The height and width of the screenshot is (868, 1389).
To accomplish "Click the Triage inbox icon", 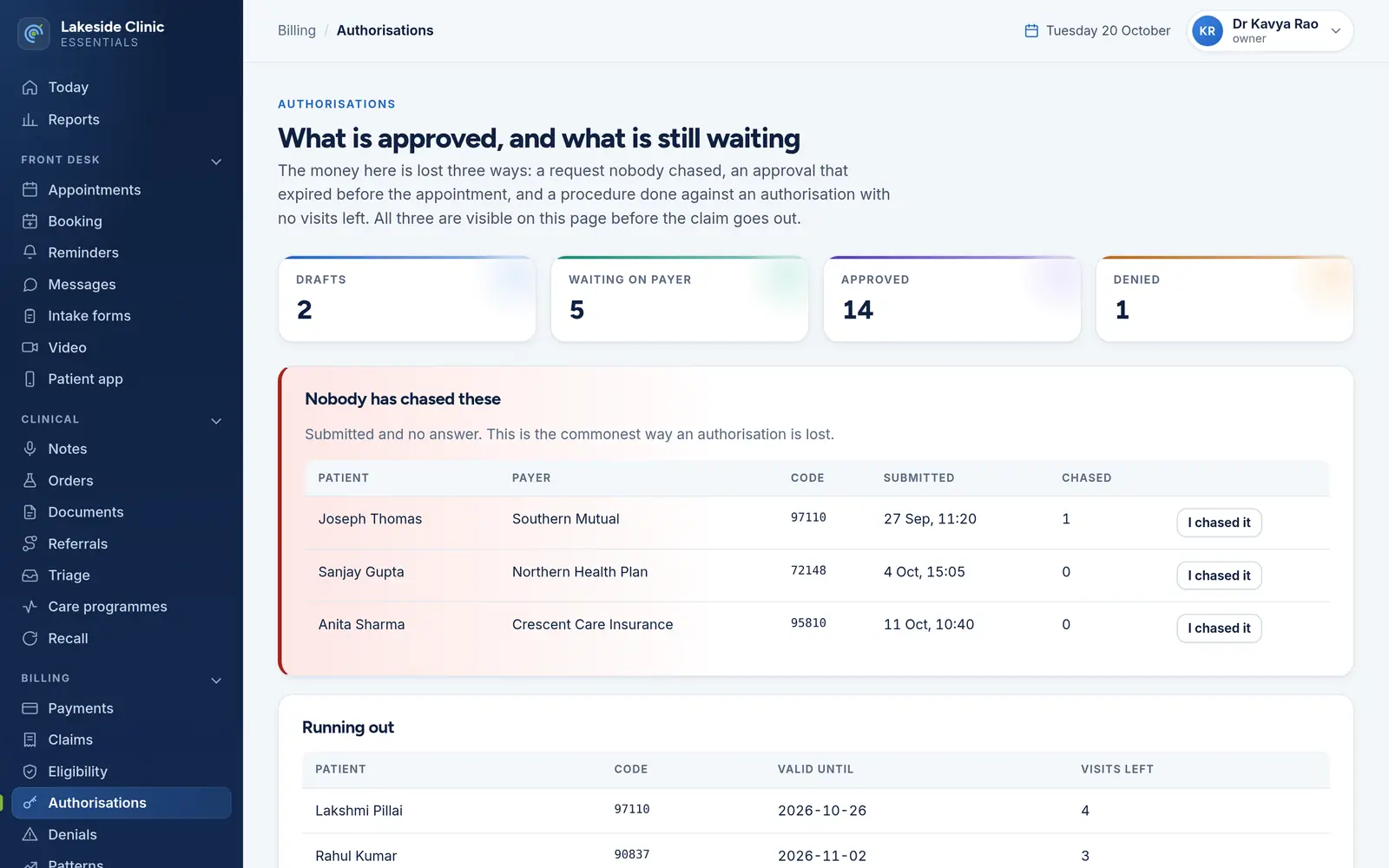I will coord(30,575).
